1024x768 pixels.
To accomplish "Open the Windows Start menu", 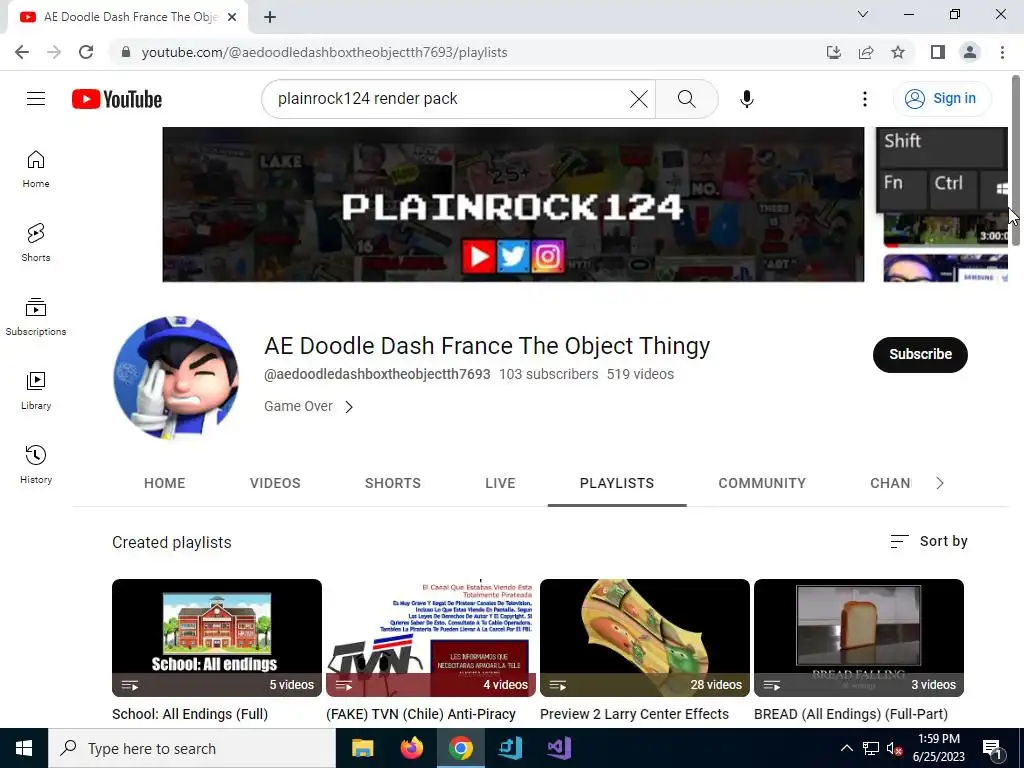I will click(24, 748).
